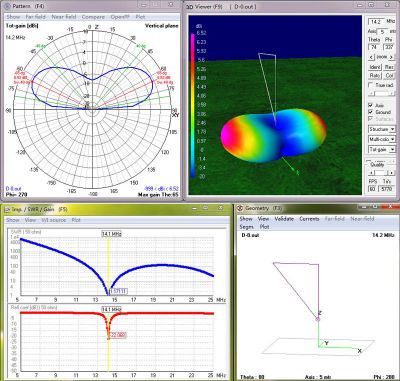The width and height of the screenshot is (400, 381).
Task: Open Show menu in Pattern window
Action: click(x=13, y=17)
